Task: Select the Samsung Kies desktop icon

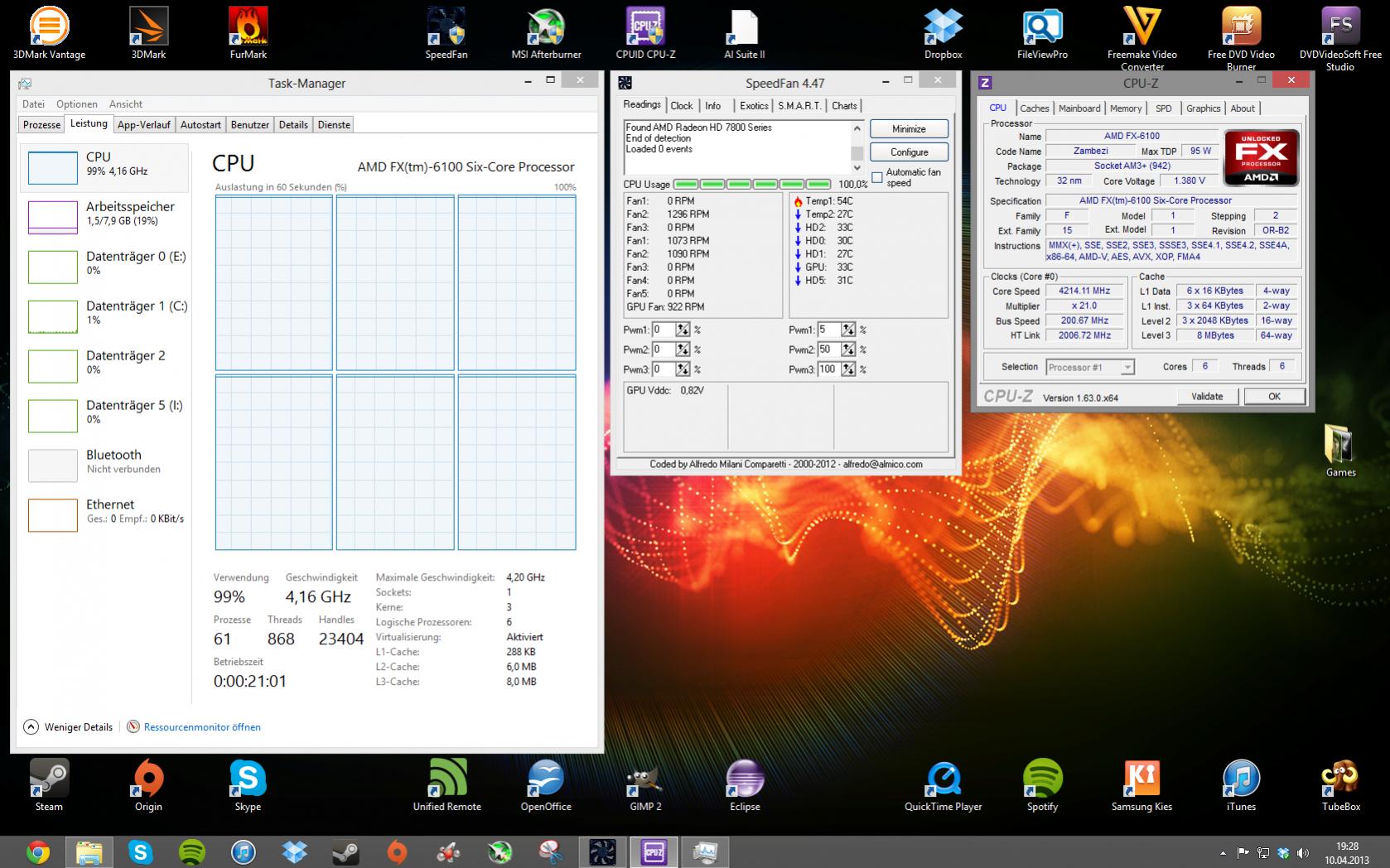Action: tap(1141, 785)
